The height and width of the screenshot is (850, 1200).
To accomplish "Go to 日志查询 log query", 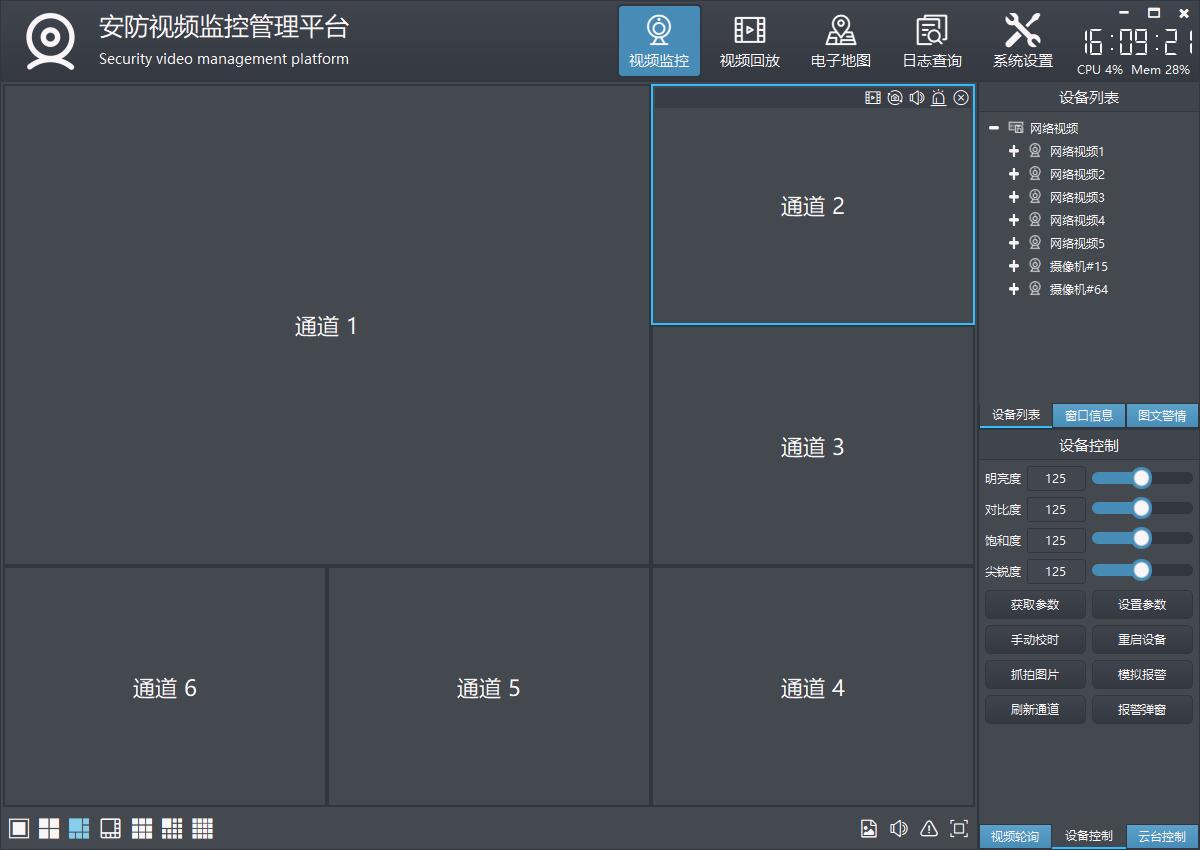I will (x=931, y=41).
